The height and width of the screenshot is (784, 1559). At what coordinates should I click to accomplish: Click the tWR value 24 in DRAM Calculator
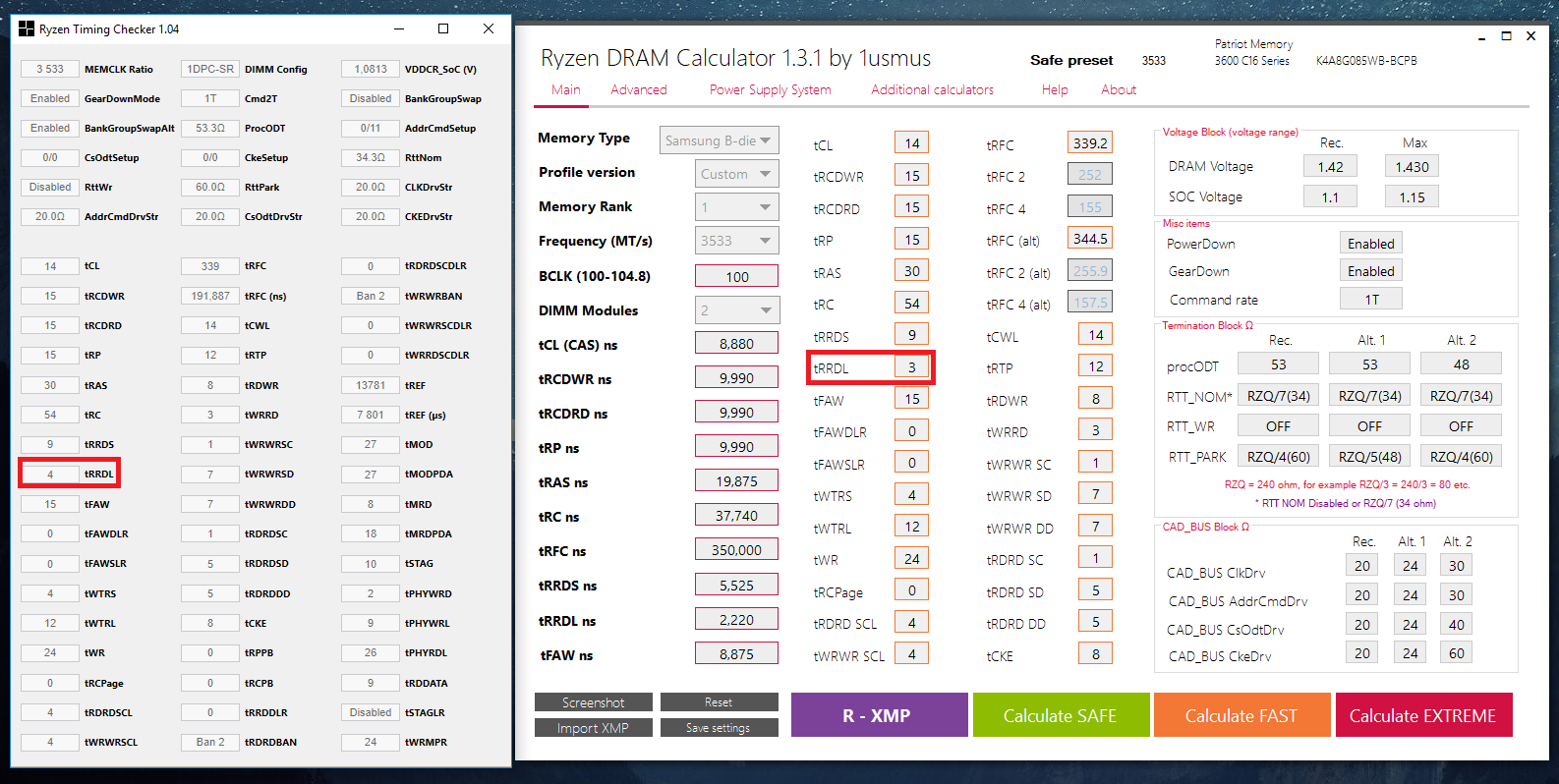912,559
